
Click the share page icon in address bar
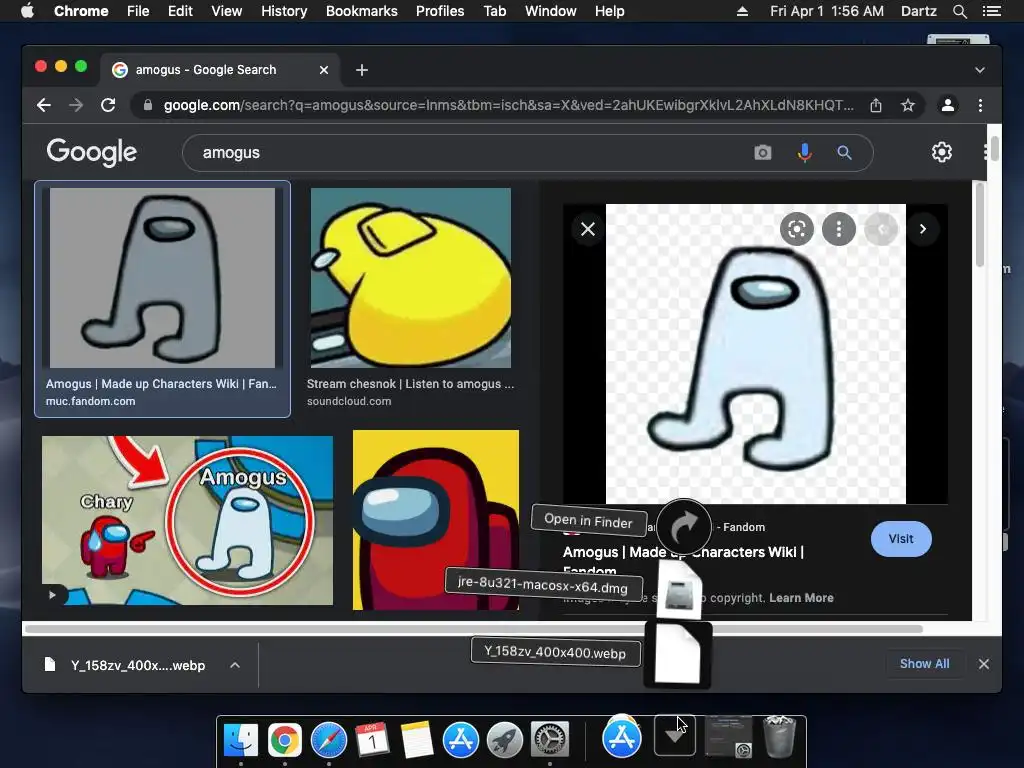[x=876, y=105]
